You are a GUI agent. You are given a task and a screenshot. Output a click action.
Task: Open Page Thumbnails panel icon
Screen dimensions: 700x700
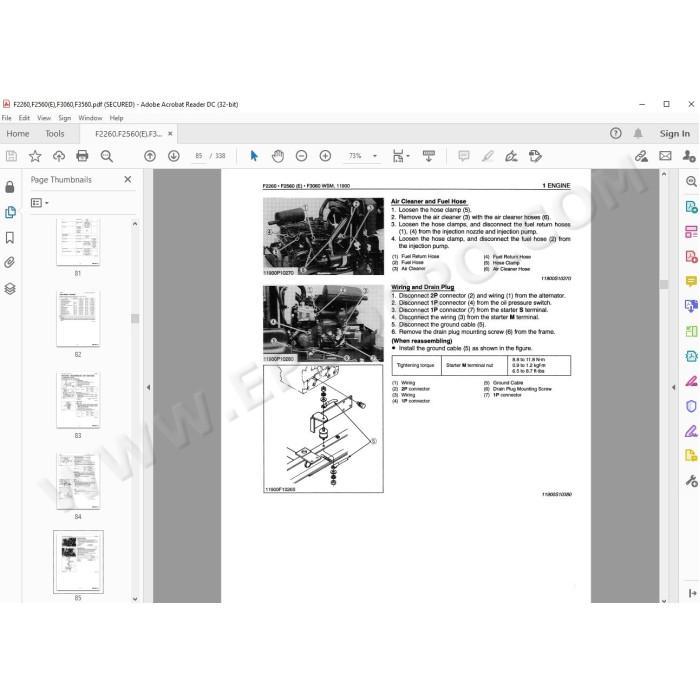pyautogui.click(x=10, y=212)
